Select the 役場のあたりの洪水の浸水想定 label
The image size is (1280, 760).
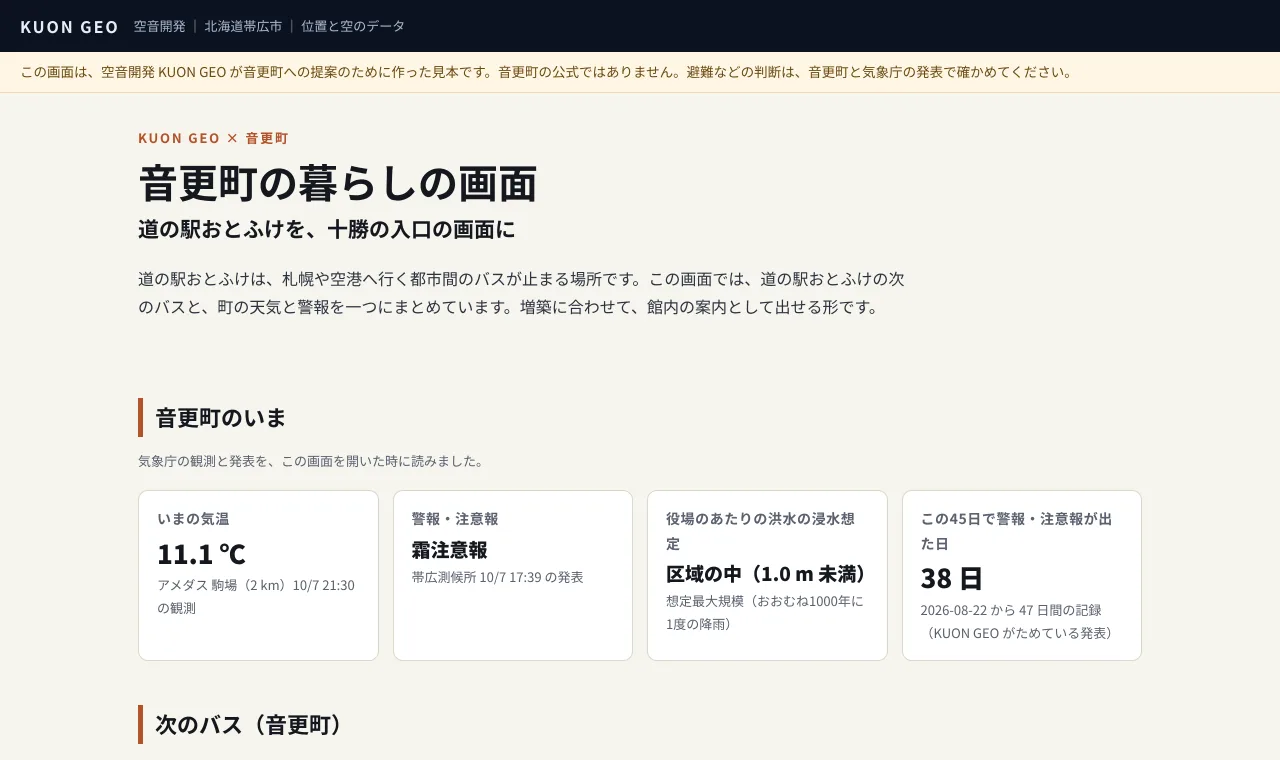pos(761,531)
